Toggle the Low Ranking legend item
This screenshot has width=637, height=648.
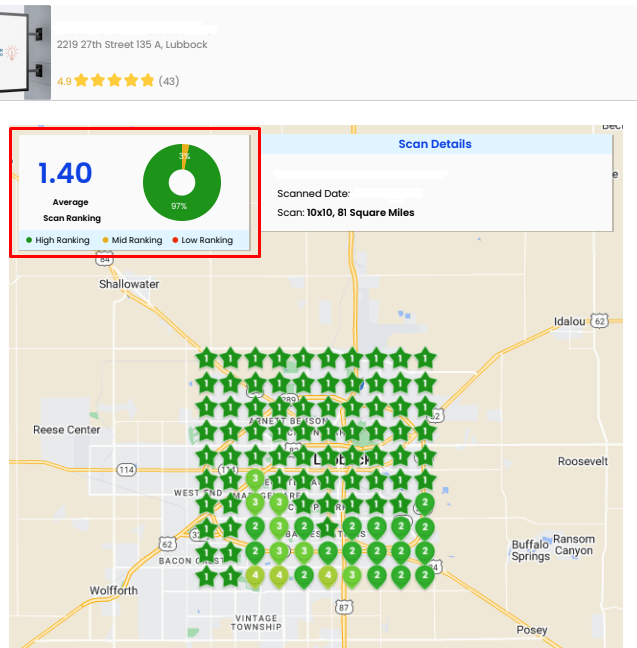(x=203, y=240)
